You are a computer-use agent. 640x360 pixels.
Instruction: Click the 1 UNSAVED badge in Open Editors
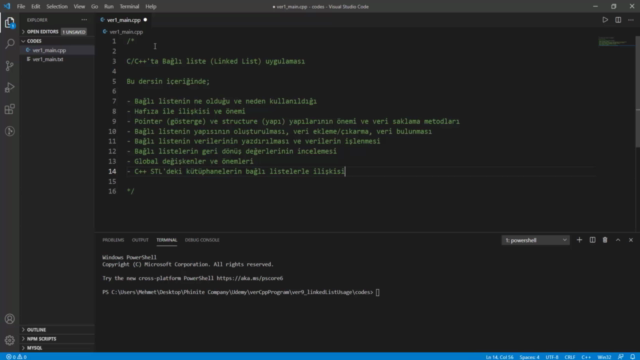tap(74, 32)
